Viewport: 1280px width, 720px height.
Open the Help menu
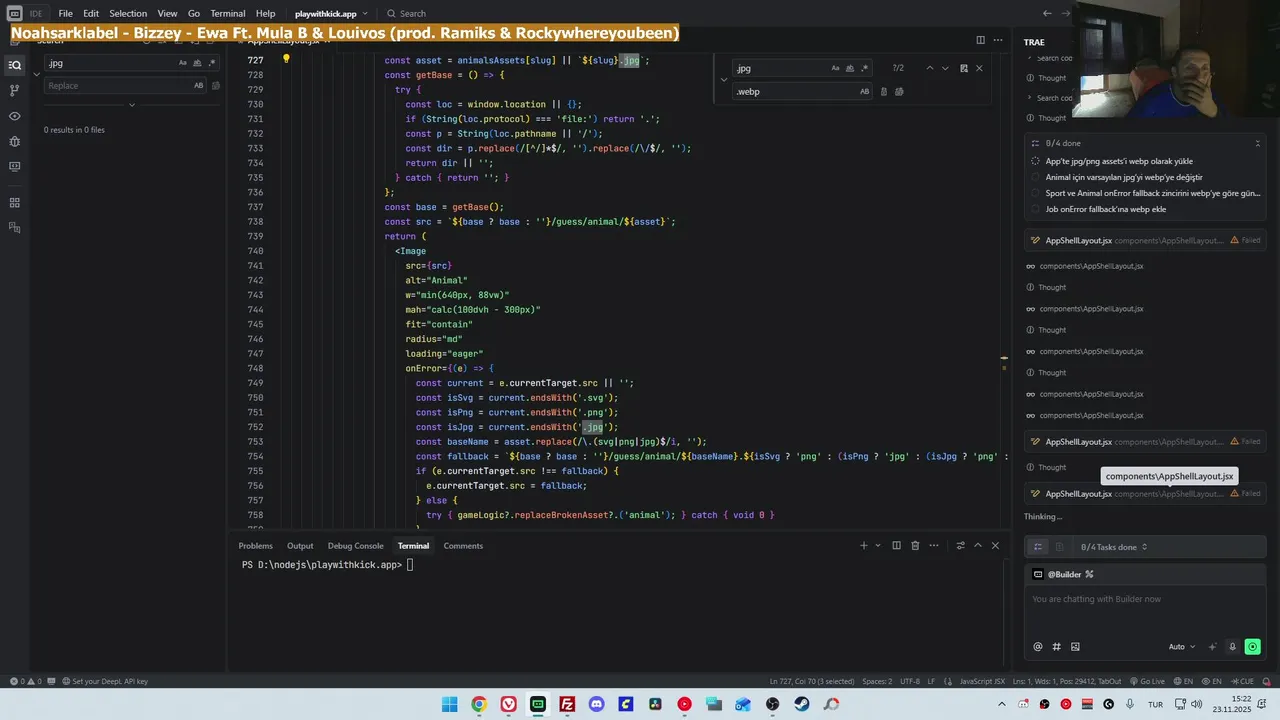click(x=265, y=13)
